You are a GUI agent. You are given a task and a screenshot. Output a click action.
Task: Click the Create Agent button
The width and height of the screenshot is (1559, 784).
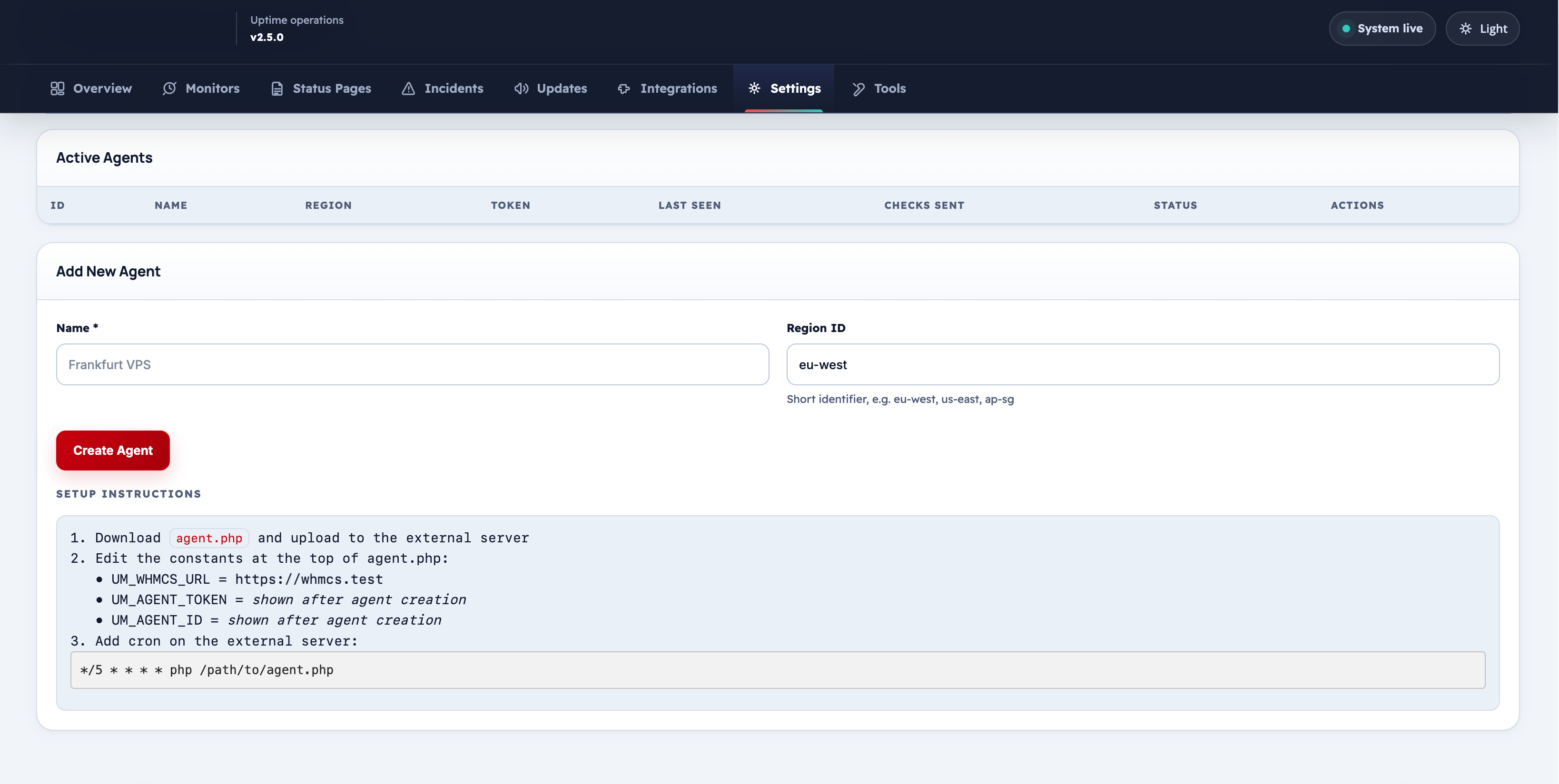[x=113, y=450]
